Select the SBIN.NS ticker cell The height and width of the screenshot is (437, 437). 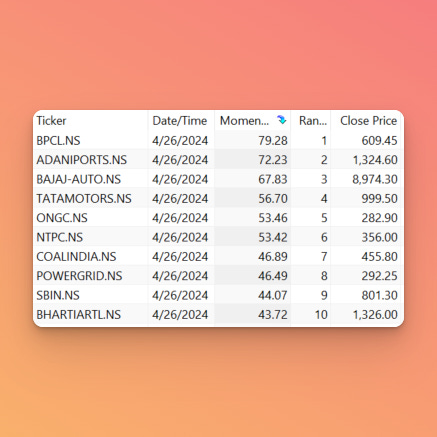pos(58,295)
